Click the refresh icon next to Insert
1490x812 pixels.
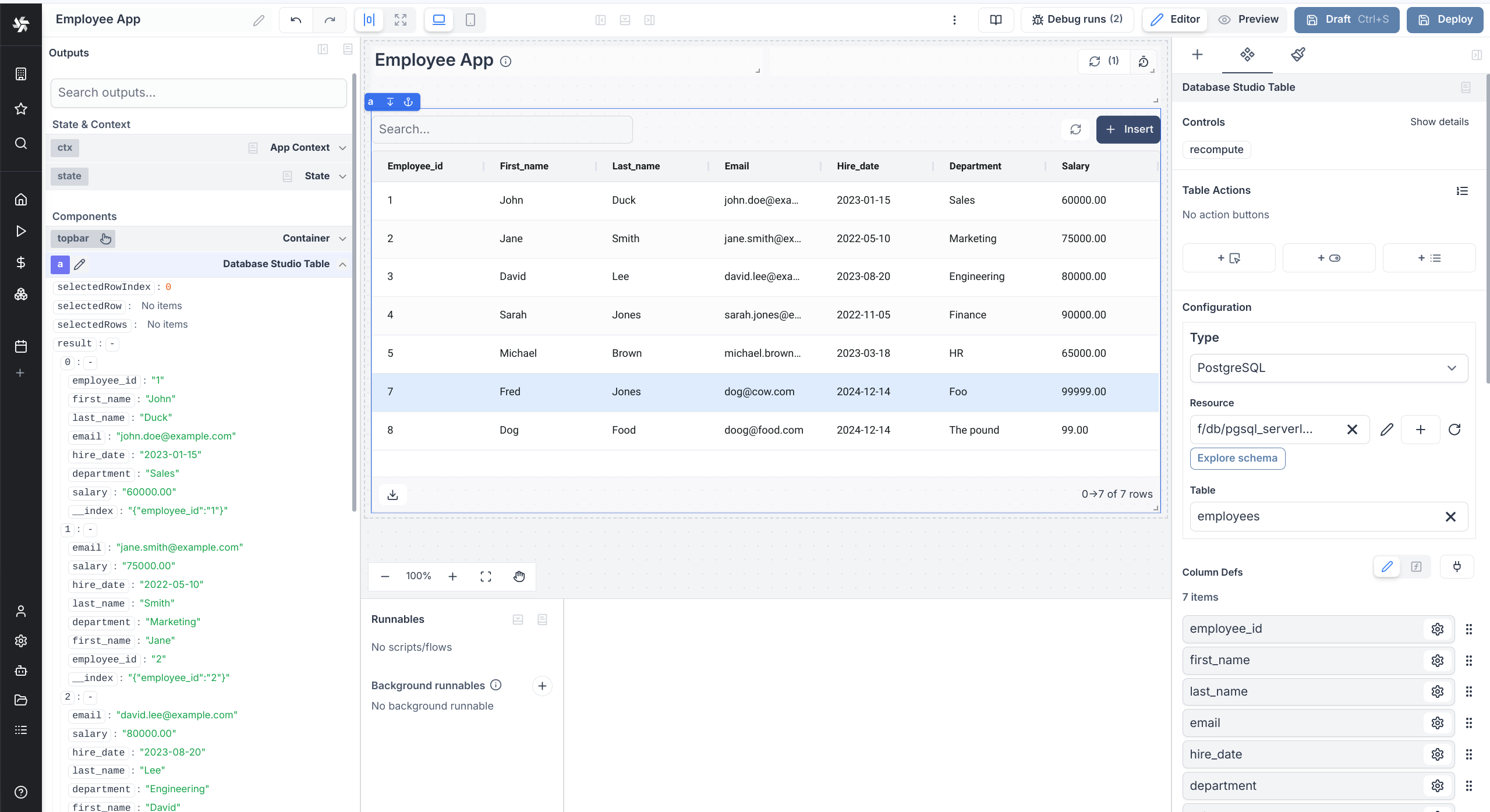[1075, 129]
